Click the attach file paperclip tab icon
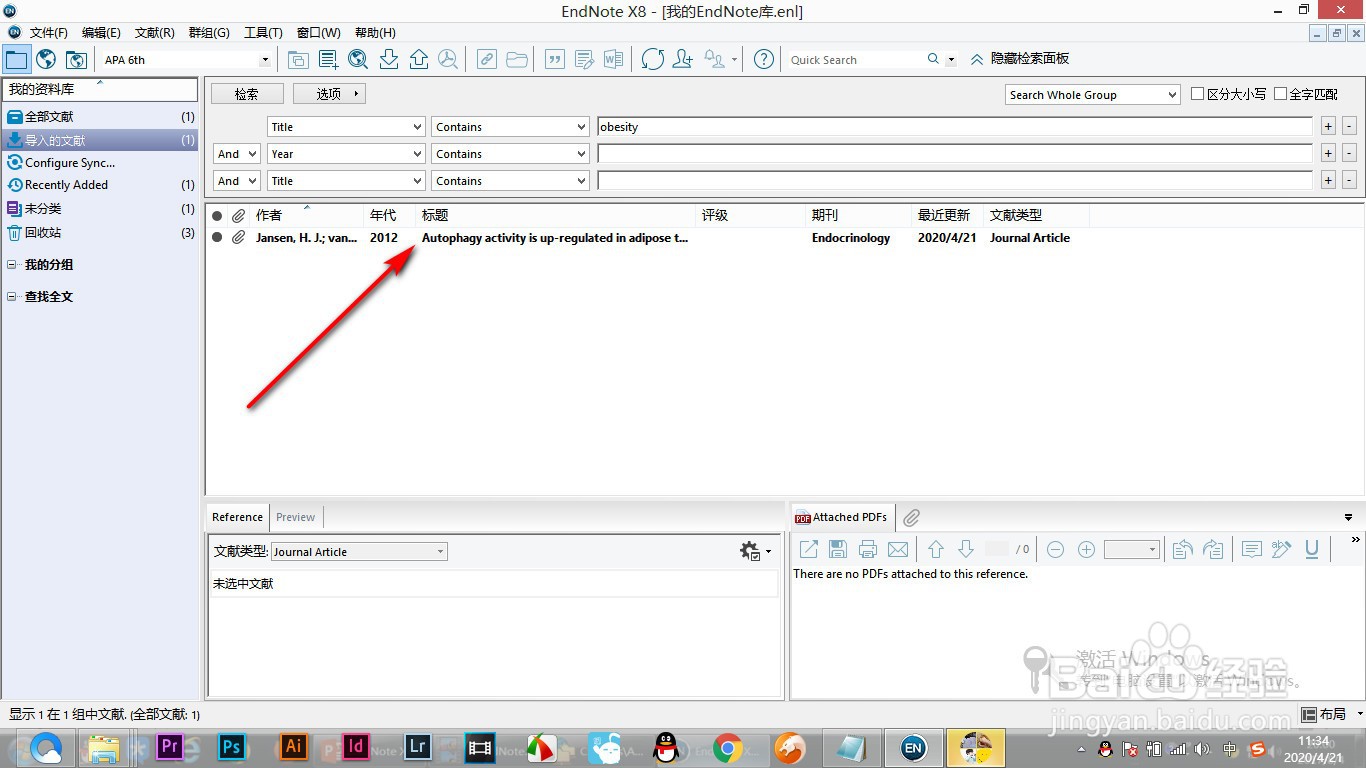1366x768 pixels. point(911,518)
